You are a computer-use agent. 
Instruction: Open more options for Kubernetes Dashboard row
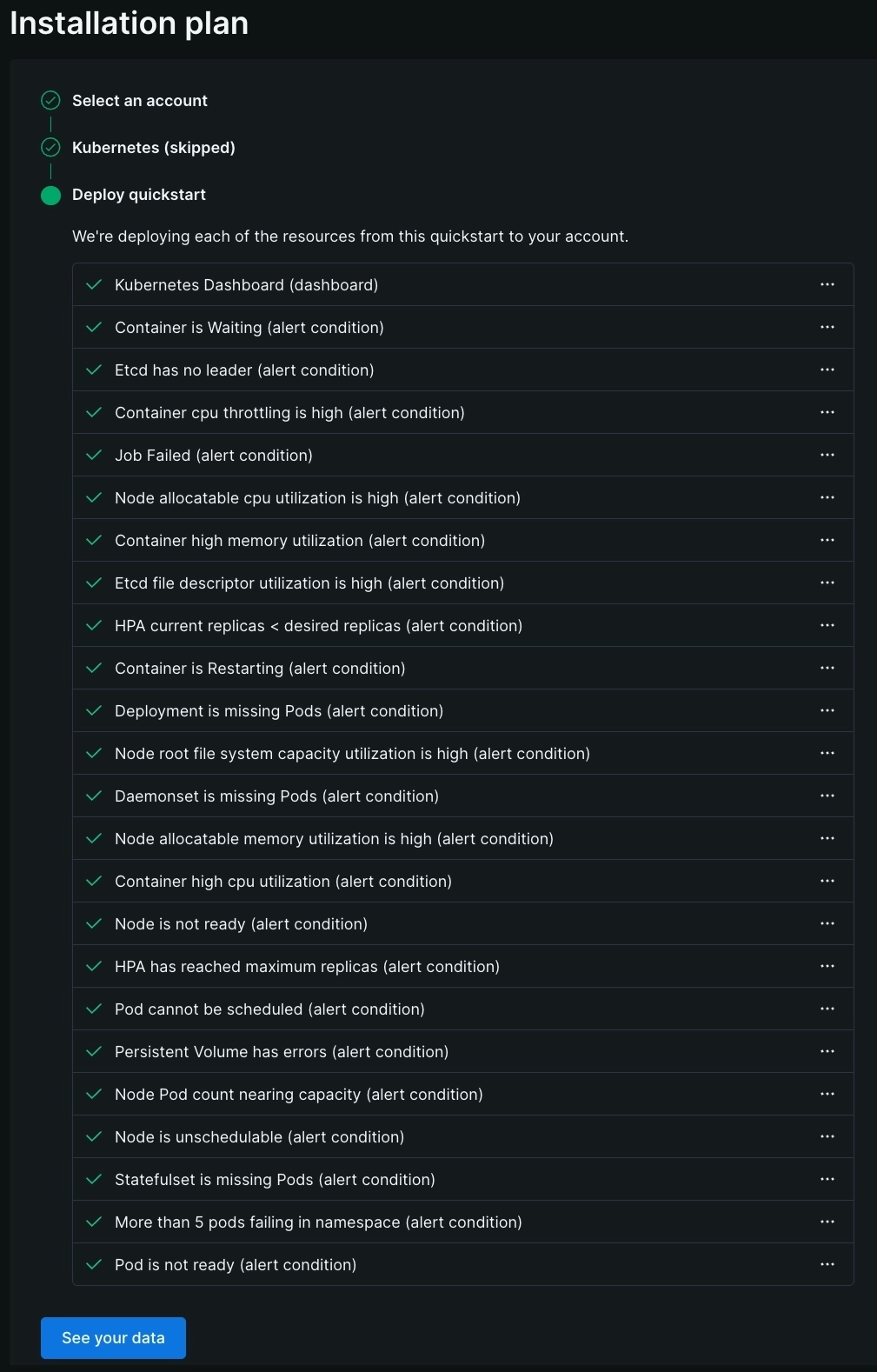click(x=827, y=284)
